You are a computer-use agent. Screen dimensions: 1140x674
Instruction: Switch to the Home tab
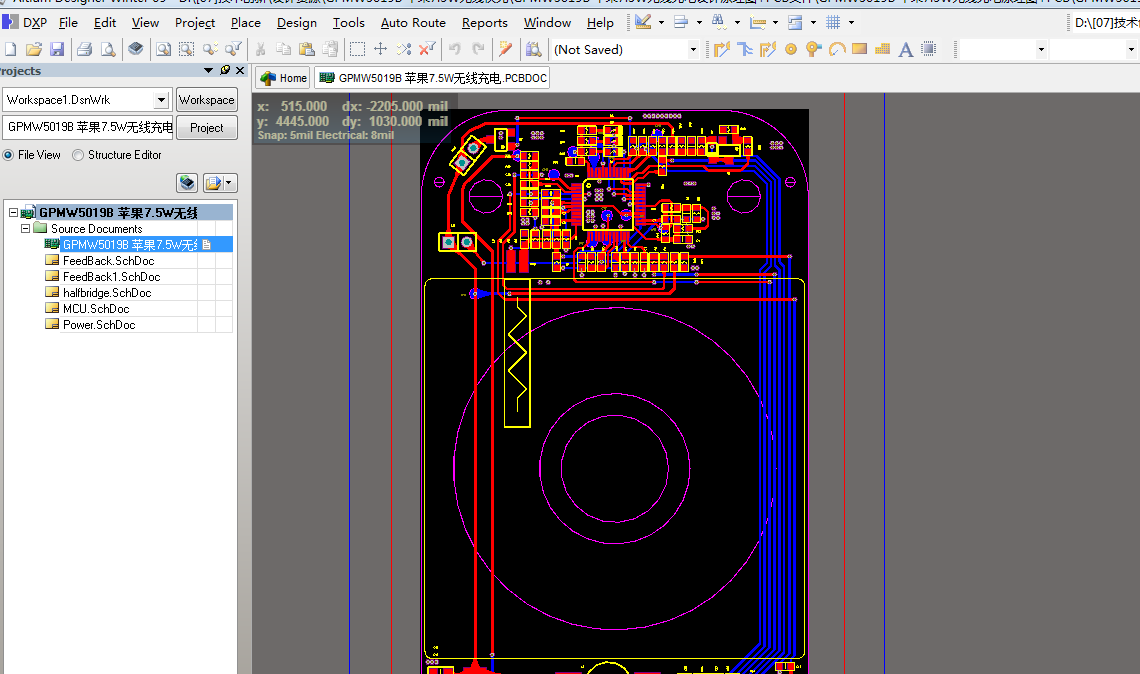click(284, 78)
